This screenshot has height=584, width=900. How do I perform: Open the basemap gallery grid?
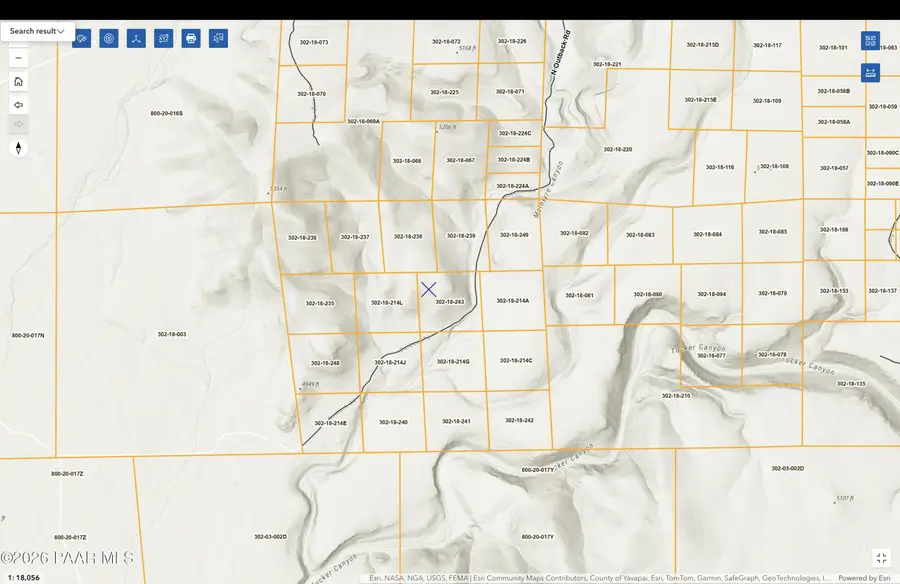pyautogui.click(x=870, y=41)
